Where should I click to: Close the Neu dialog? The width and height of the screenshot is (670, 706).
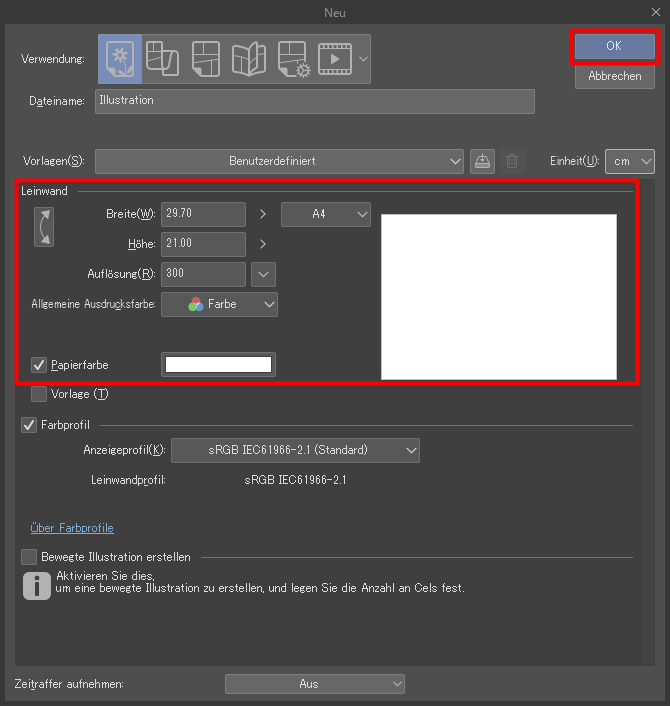point(656,12)
